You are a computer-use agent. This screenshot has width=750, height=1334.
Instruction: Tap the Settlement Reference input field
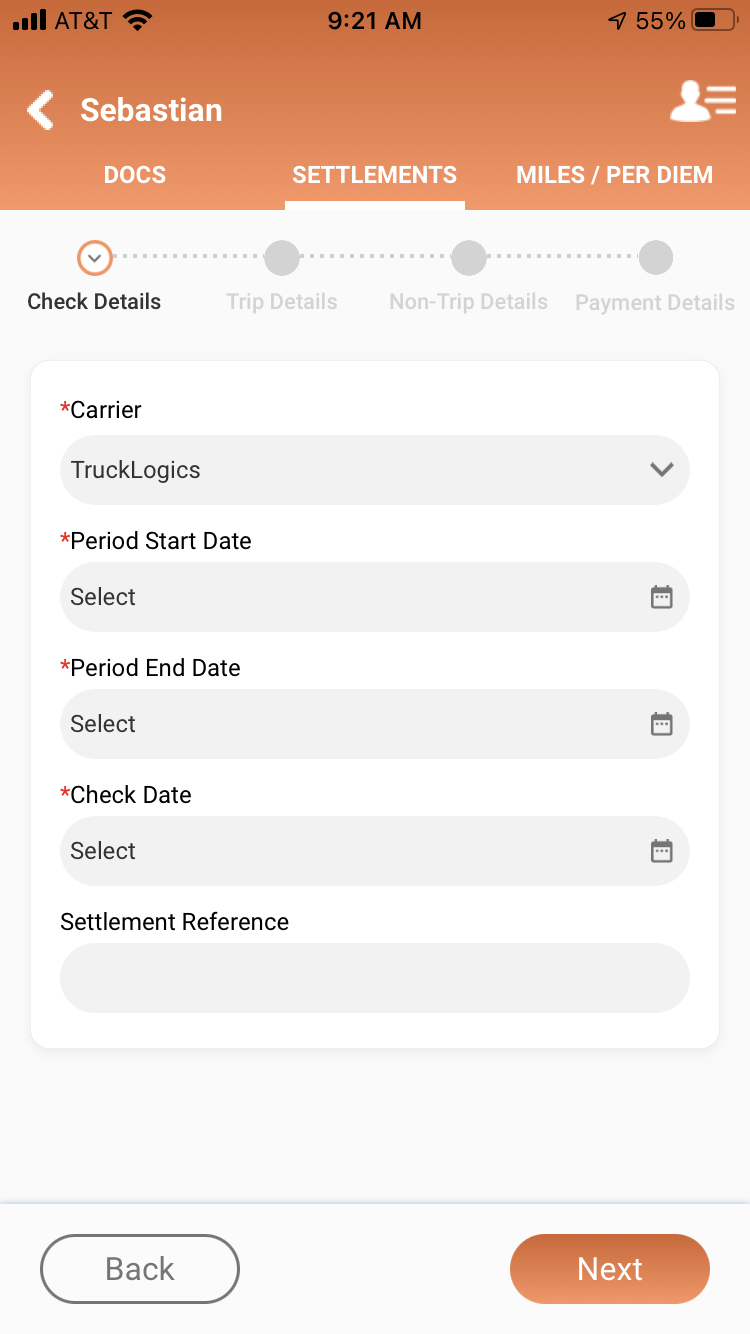[x=375, y=978]
